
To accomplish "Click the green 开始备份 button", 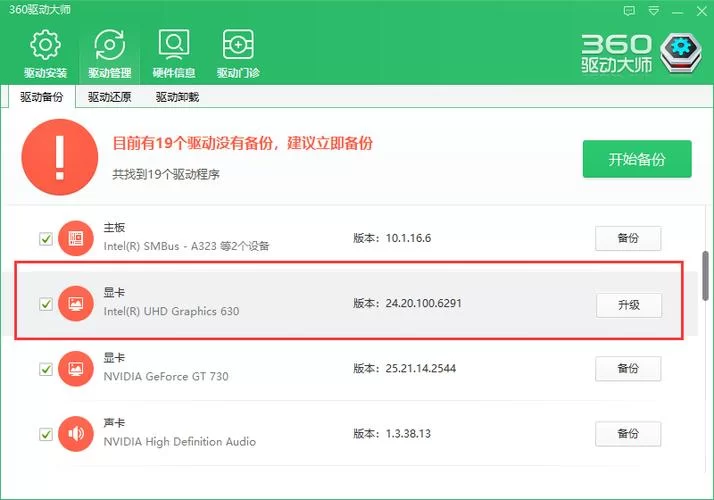I will (x=637, y=159).
